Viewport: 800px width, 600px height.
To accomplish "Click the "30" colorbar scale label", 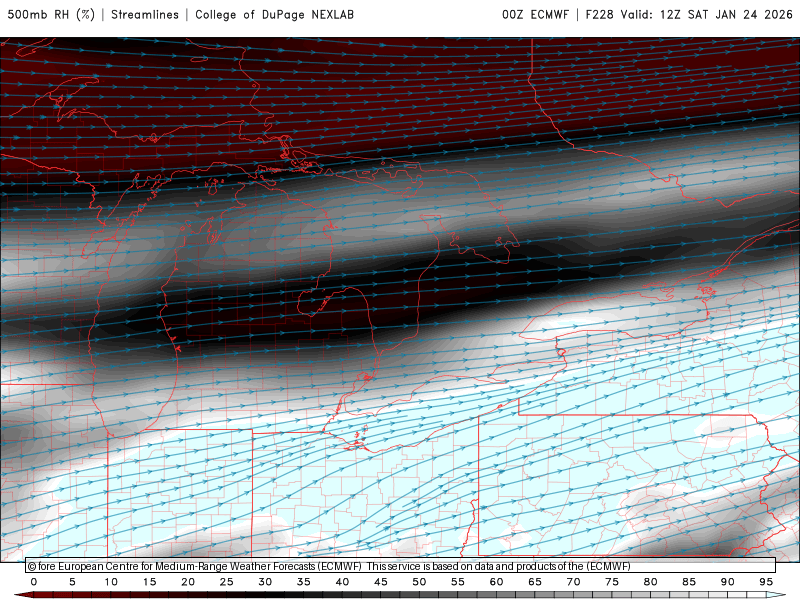I will [265, 582].
